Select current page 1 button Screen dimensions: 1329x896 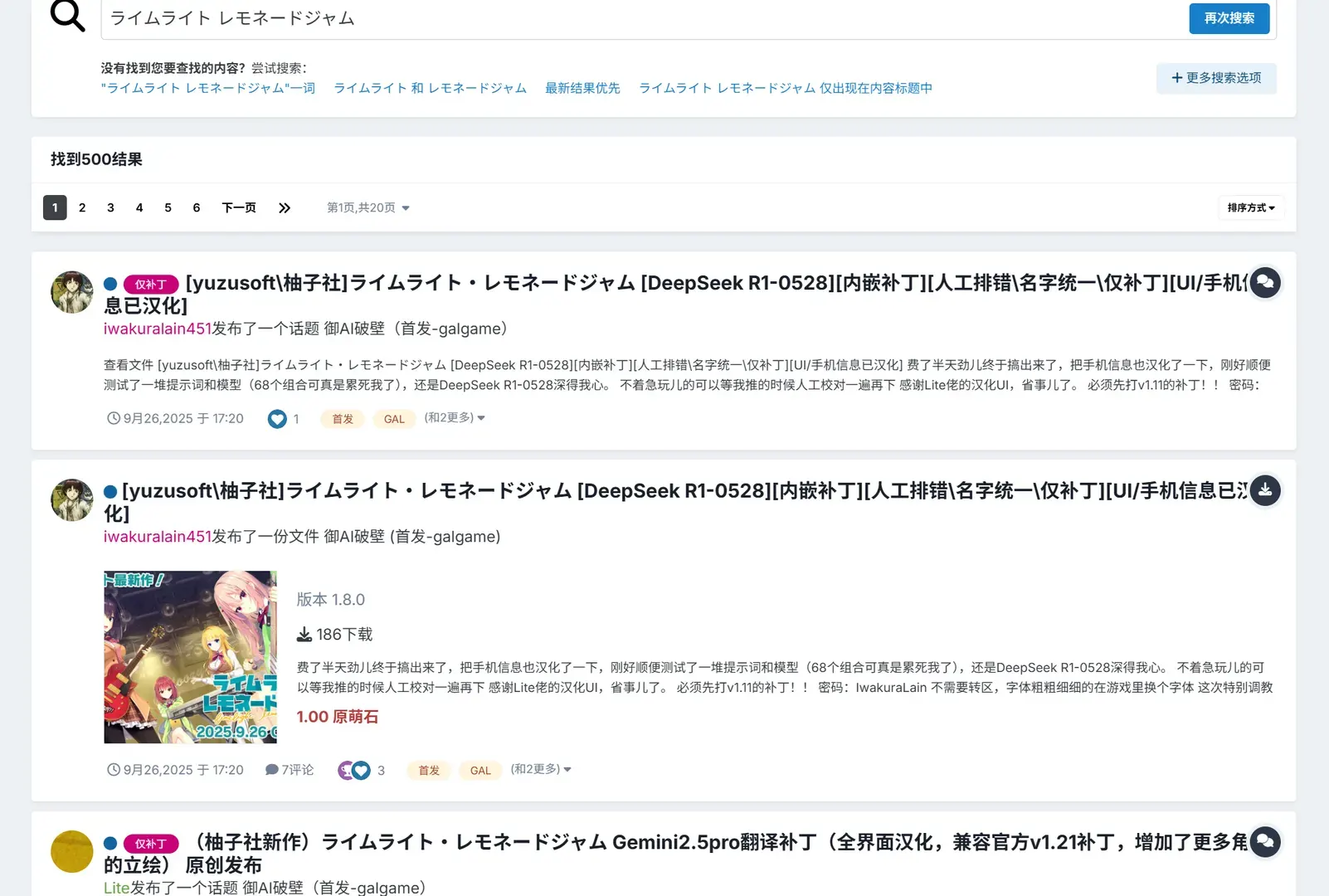pos(55,207)
